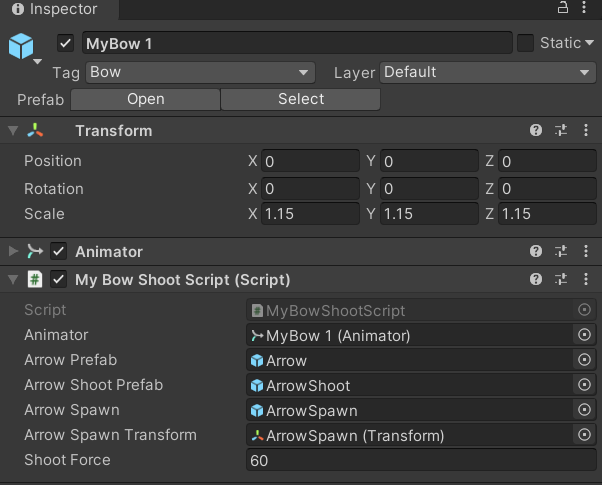Open the Layer dropdown showing Default
This screenshot has width=602, height=485.
tap(488, 72)
